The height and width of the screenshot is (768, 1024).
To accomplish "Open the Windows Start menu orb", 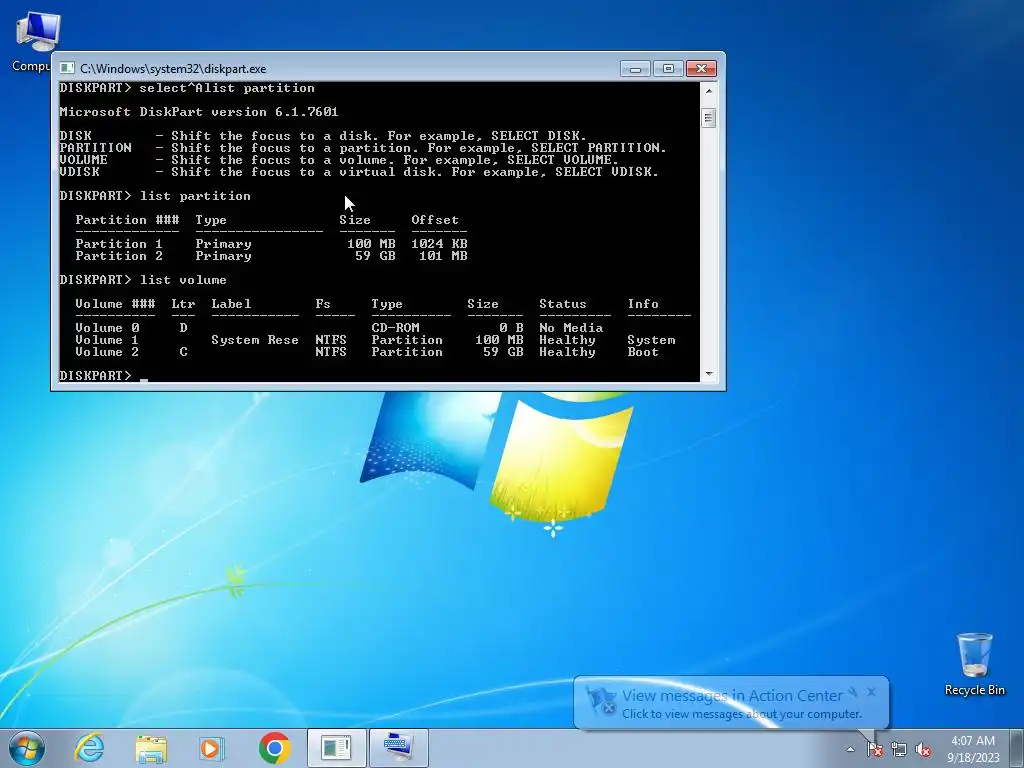I will coord(26,748).
